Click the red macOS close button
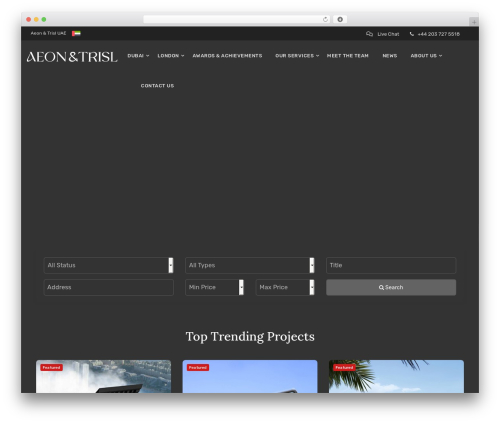 [29, 20]
